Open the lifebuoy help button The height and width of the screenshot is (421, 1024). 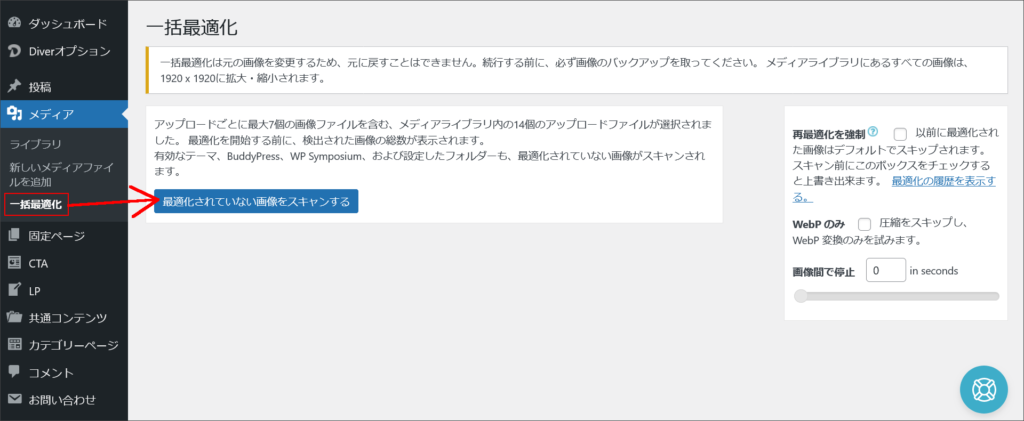click(x=984, y=389)
